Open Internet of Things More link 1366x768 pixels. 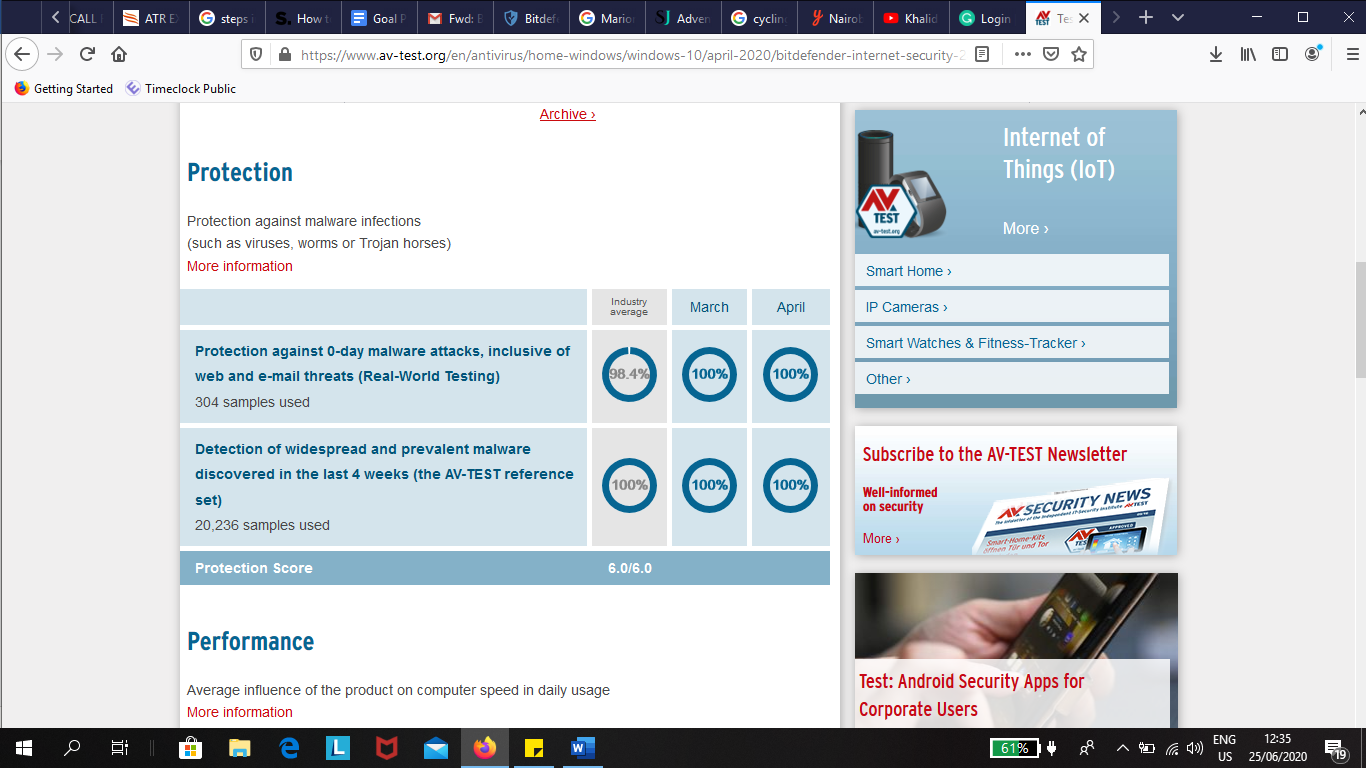click(1025, 228)
